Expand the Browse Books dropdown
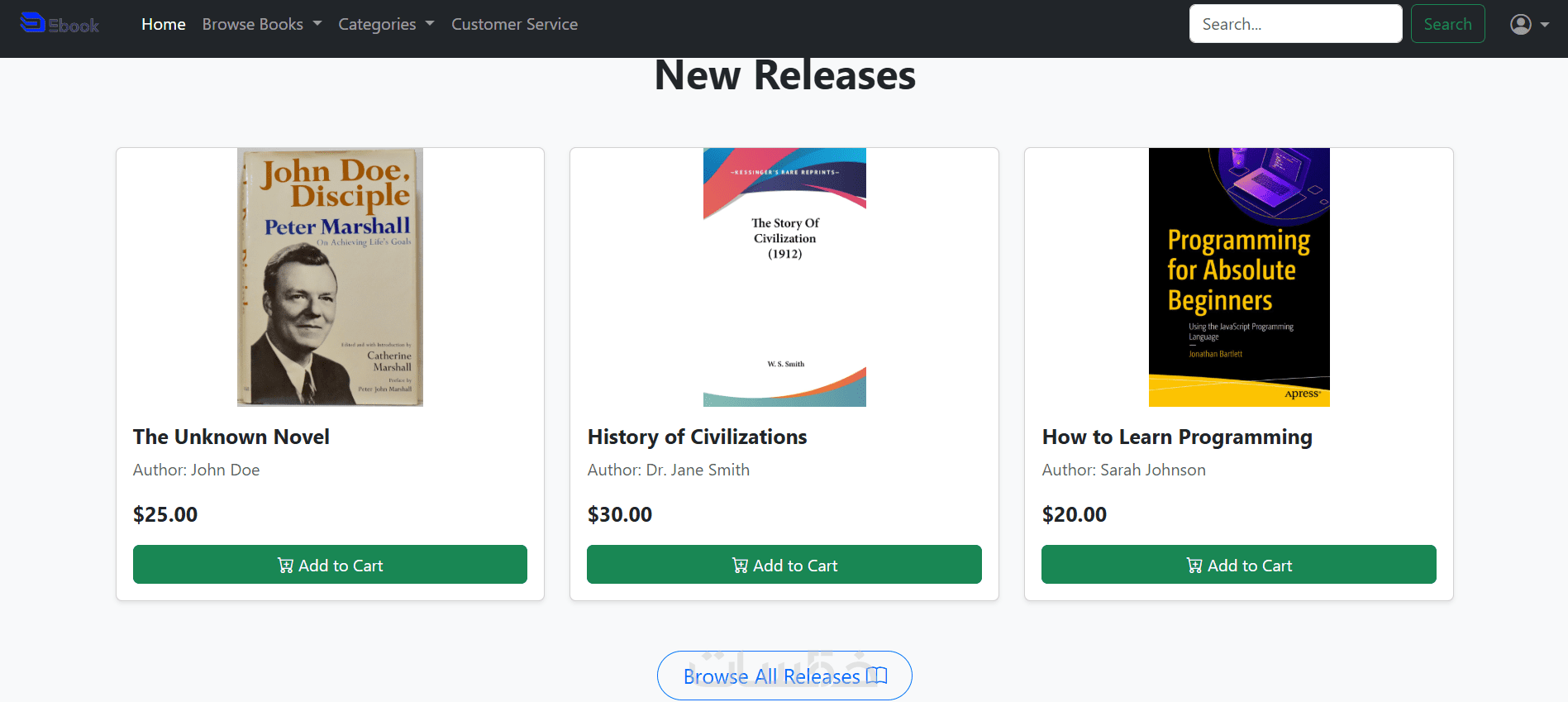The width and height of the screenshot is (1568, 702). coord(261,24)
